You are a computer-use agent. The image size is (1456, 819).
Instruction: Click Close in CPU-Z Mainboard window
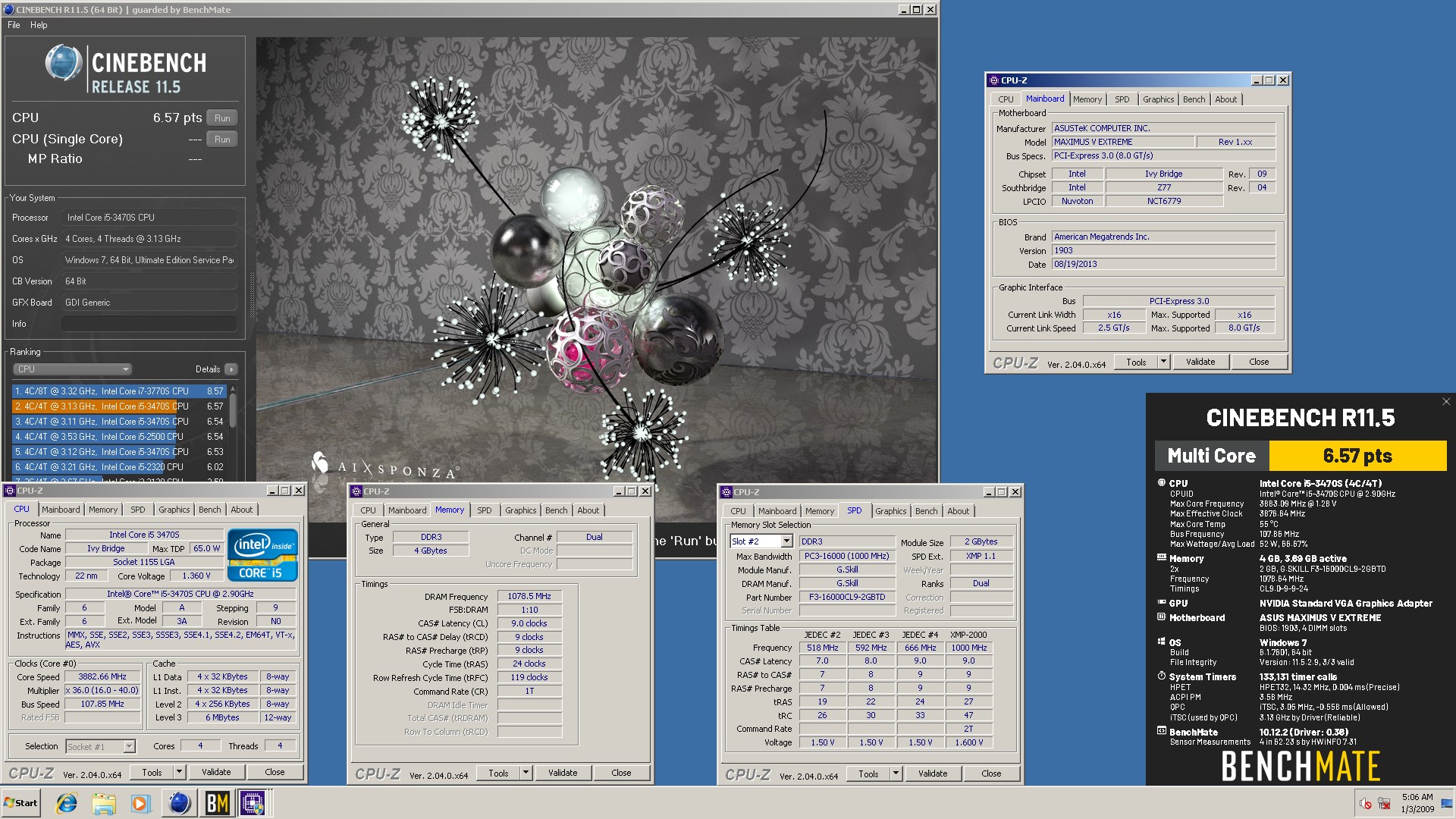coord(1259,362)
